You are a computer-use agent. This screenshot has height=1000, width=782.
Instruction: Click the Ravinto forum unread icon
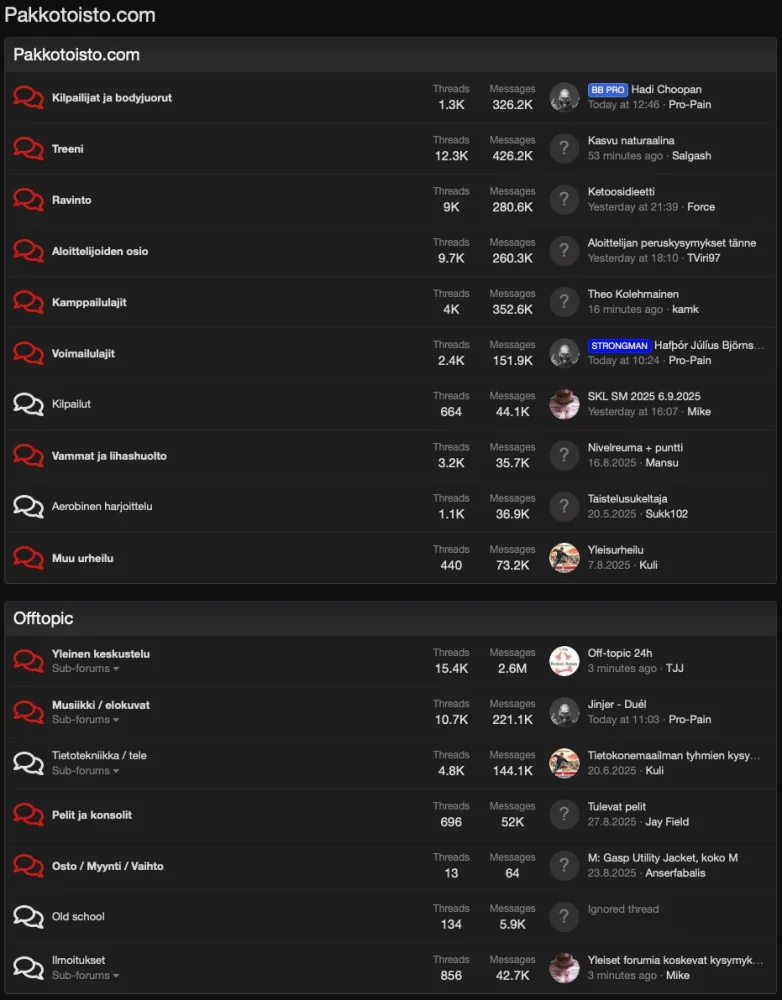[28, 200]
